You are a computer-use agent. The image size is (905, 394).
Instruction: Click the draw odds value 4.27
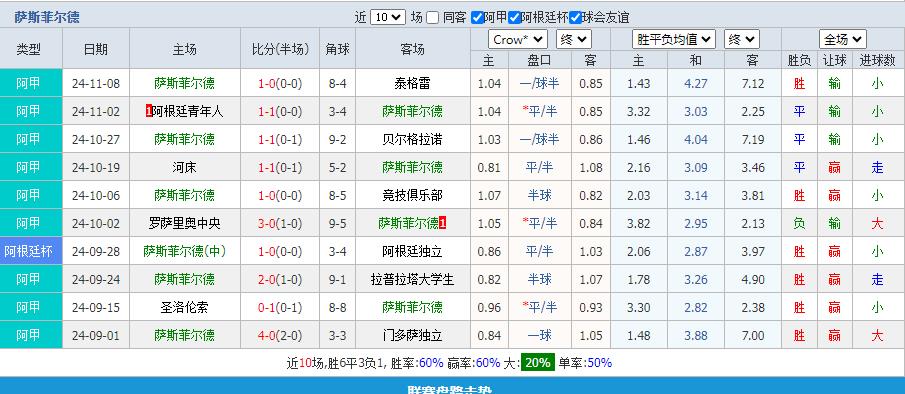[x=695, y=84]
